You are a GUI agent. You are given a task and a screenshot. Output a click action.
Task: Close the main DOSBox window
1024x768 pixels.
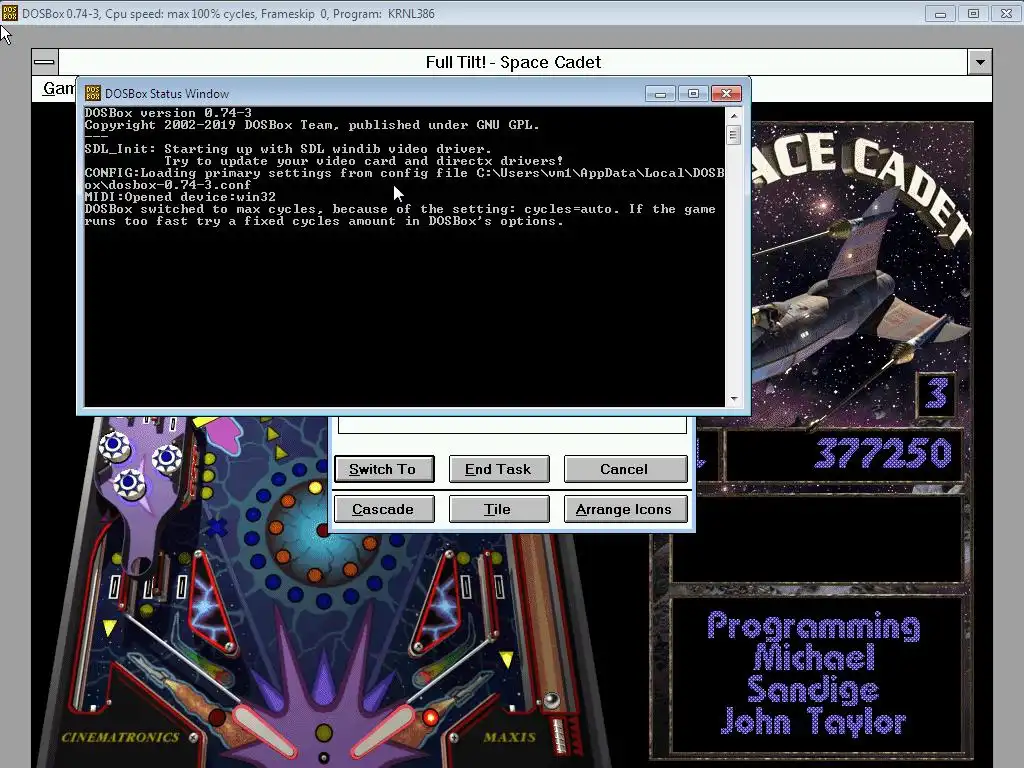1006,14
